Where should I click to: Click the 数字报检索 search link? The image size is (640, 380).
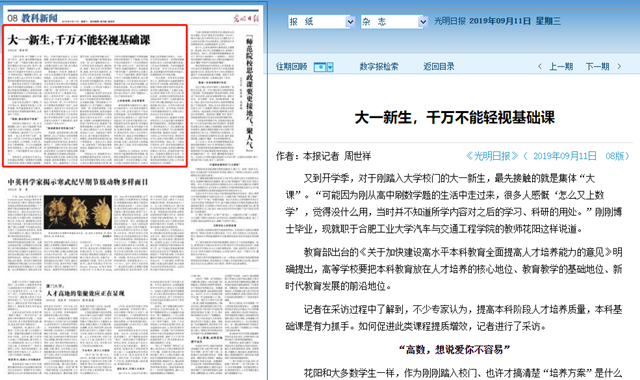pos(379,67)
